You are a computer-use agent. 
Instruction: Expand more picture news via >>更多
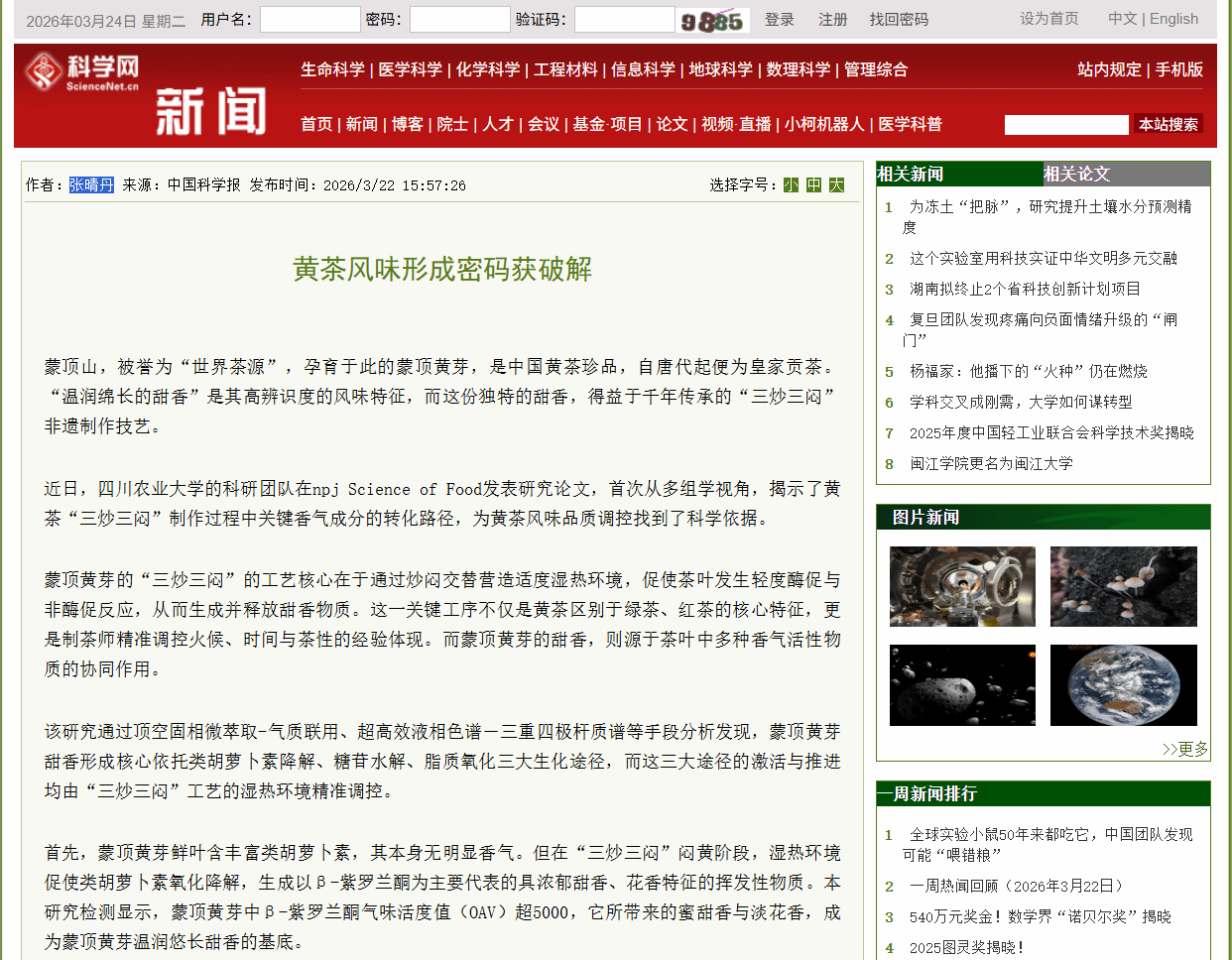click(x=1185, y=749)
